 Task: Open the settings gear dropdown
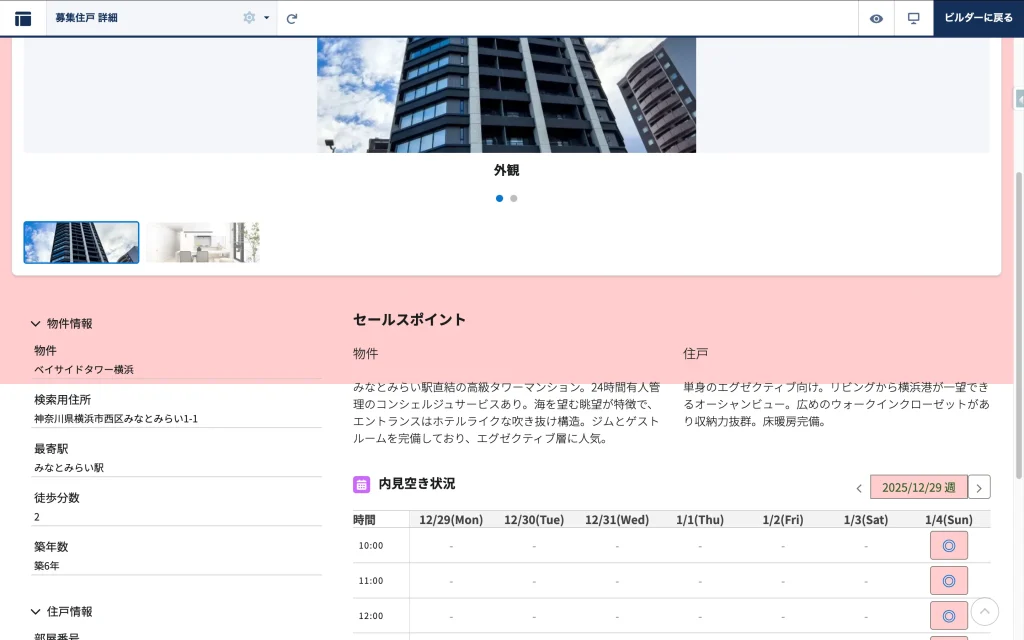pos(255,18)
